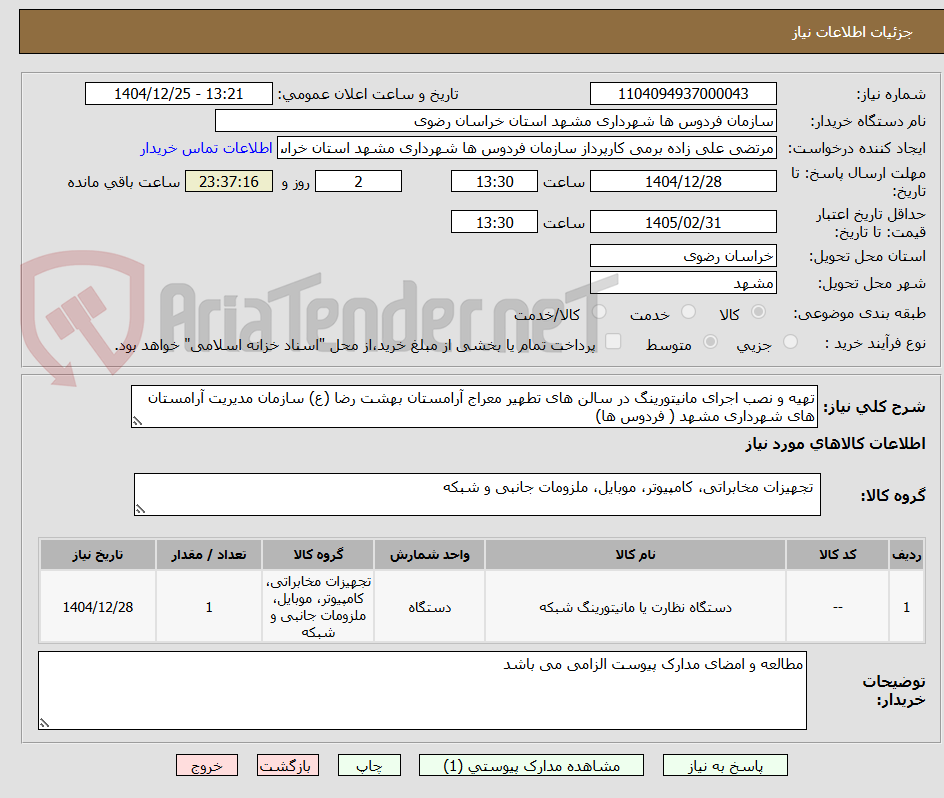
Task: Click the توضیحات خریدار text area
Action: click(x=422, y=690)
